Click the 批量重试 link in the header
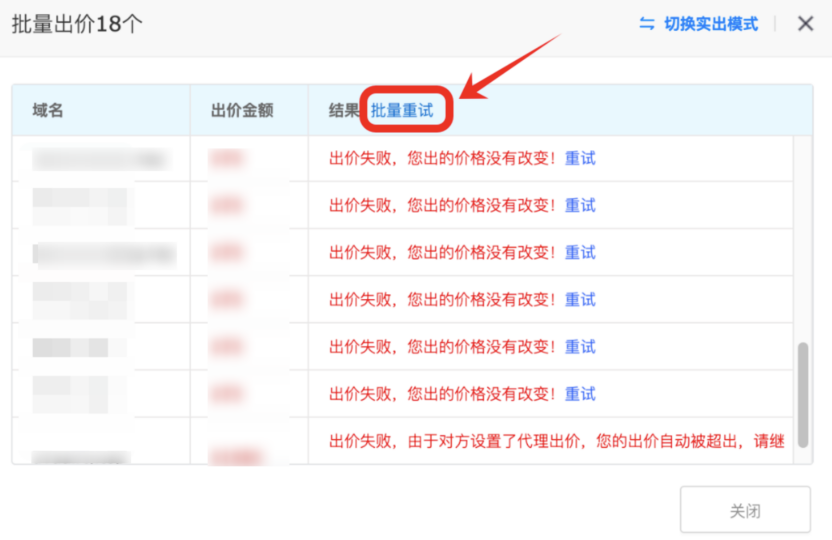Screen dimensions: 832x540 [x=402, y=110]
